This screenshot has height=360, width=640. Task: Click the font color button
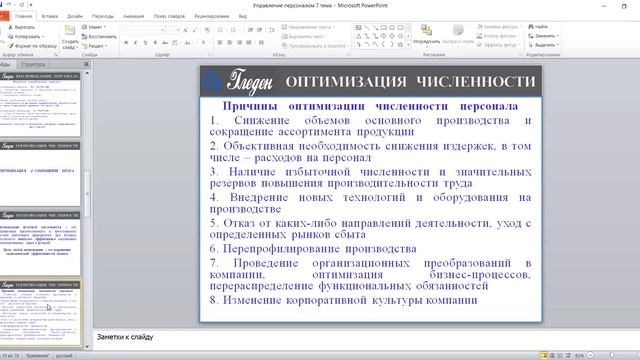click(204, 42)
